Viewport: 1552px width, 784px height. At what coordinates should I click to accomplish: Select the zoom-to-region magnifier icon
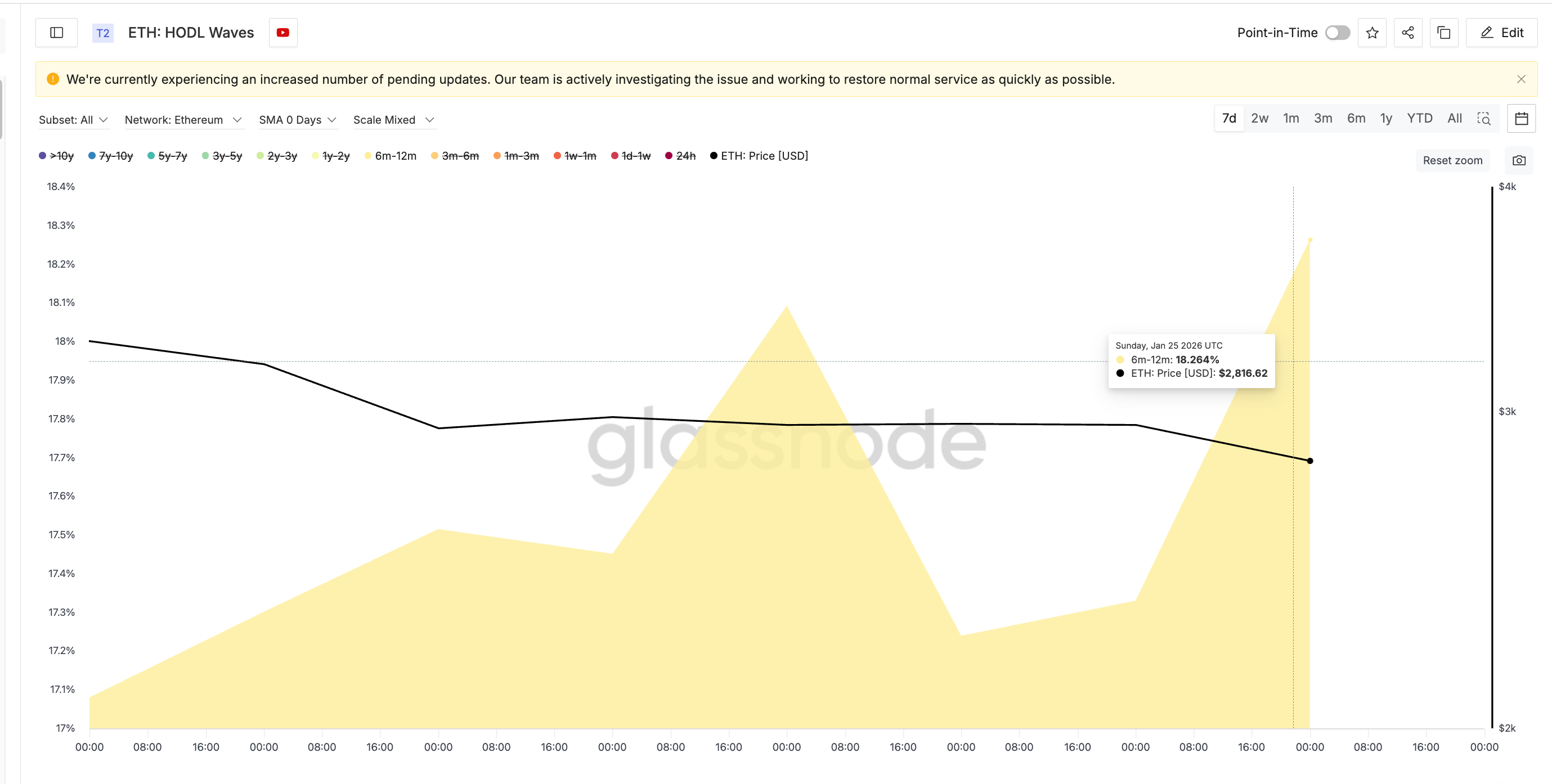1484,119
